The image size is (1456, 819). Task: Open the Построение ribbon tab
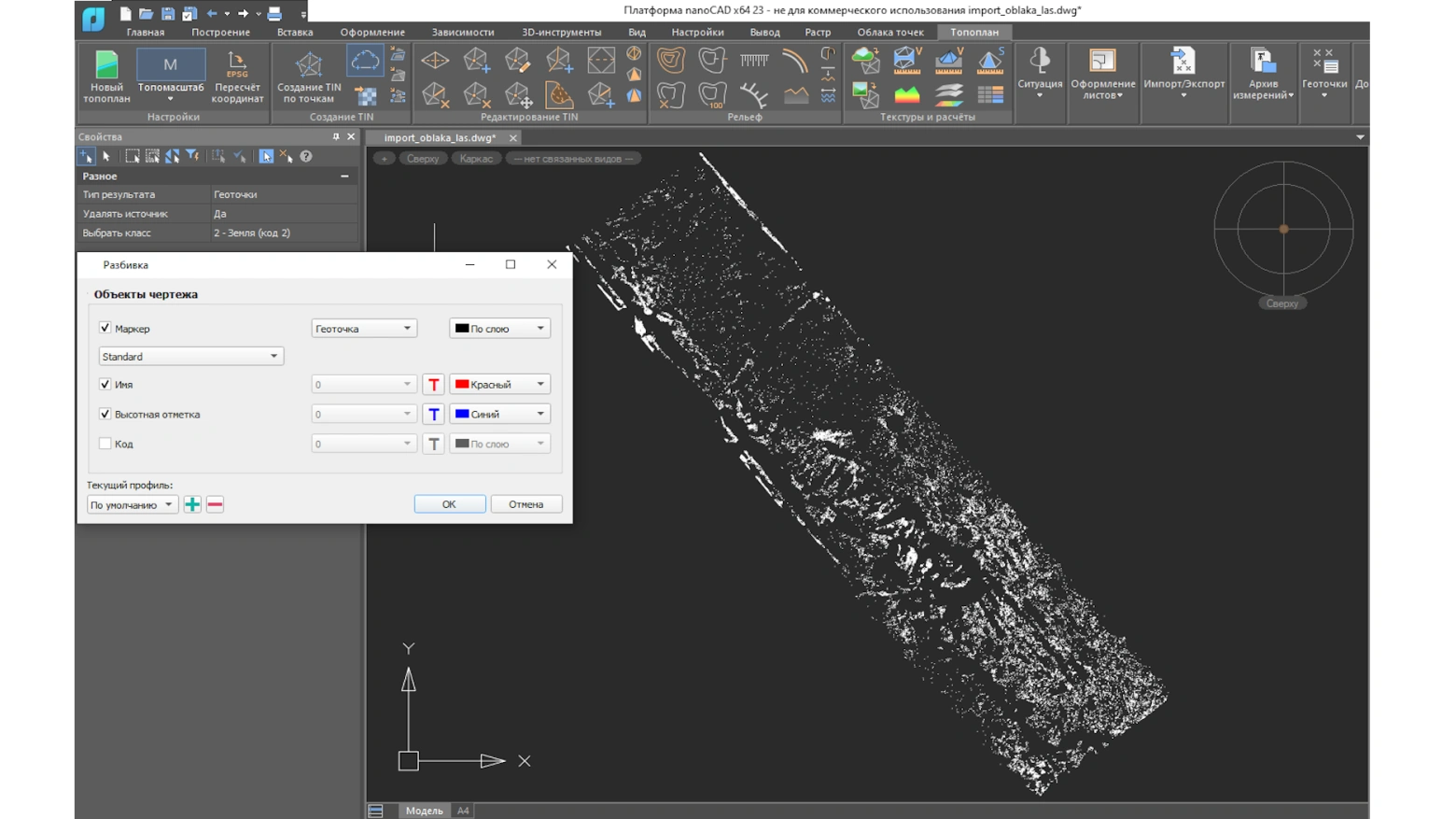coord(220,32)
